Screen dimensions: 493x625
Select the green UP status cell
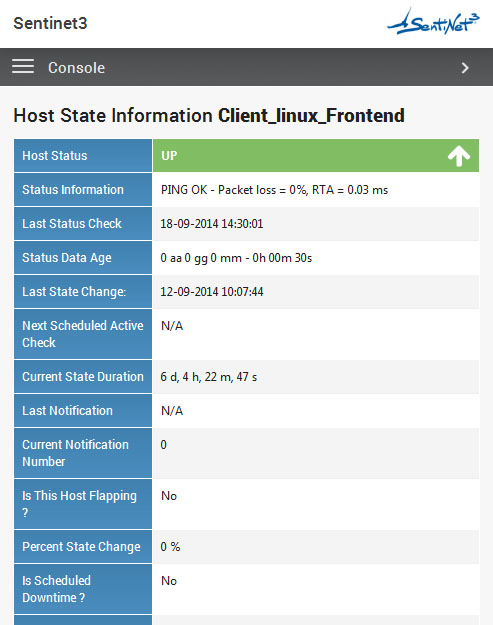click(x=316, y=155)
